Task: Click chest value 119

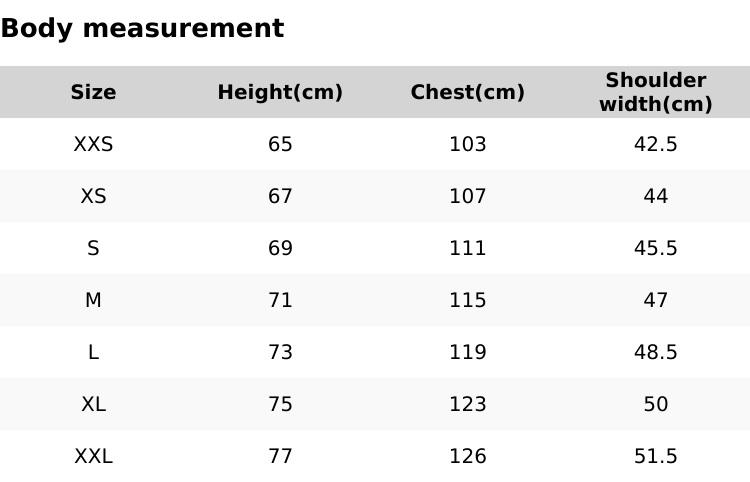Action: point(467,352)
